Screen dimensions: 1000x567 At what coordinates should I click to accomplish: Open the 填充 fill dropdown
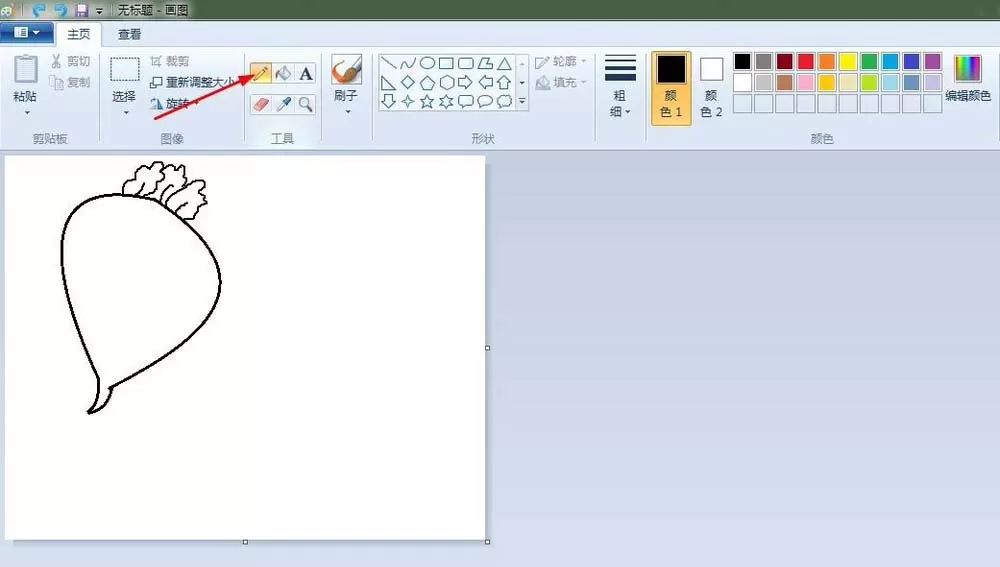coord(561,82)
